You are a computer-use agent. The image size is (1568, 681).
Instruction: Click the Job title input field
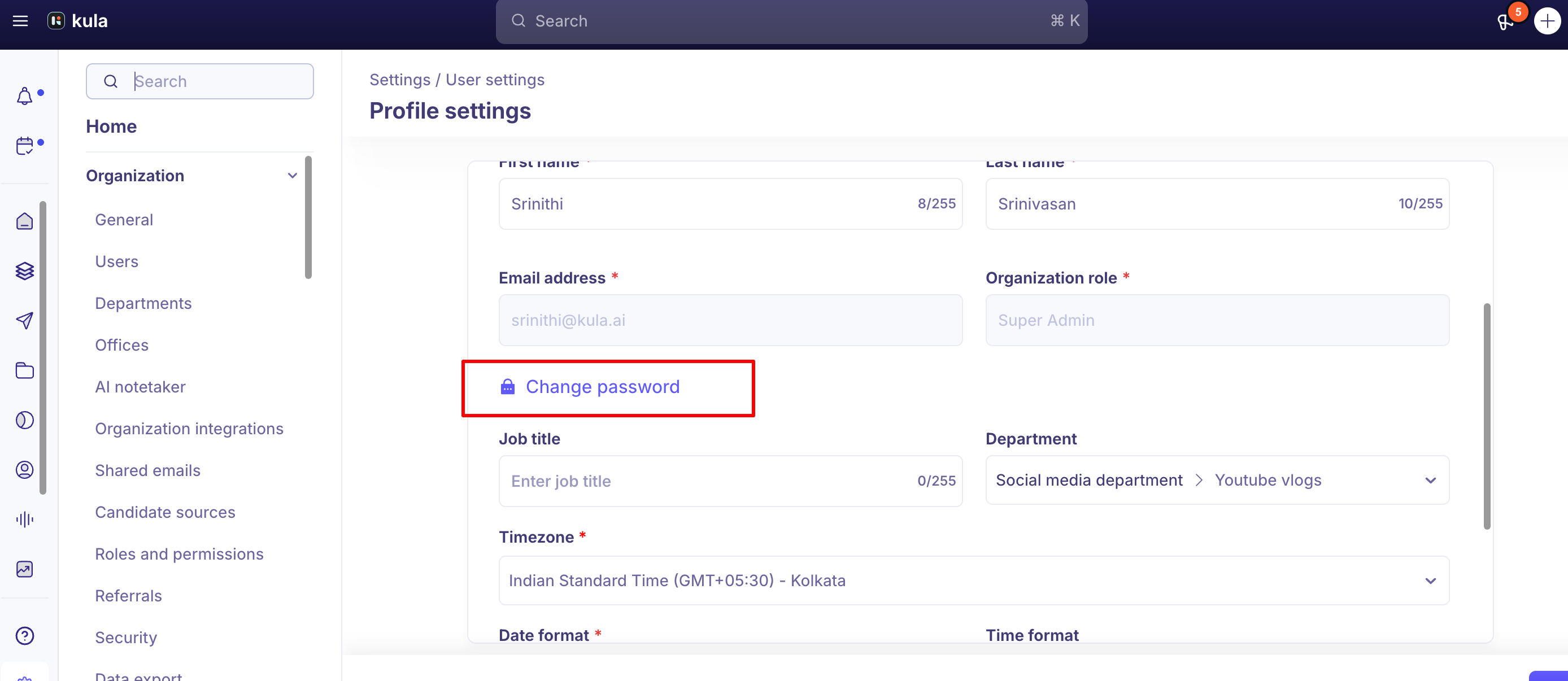click(x=730, y=481)
